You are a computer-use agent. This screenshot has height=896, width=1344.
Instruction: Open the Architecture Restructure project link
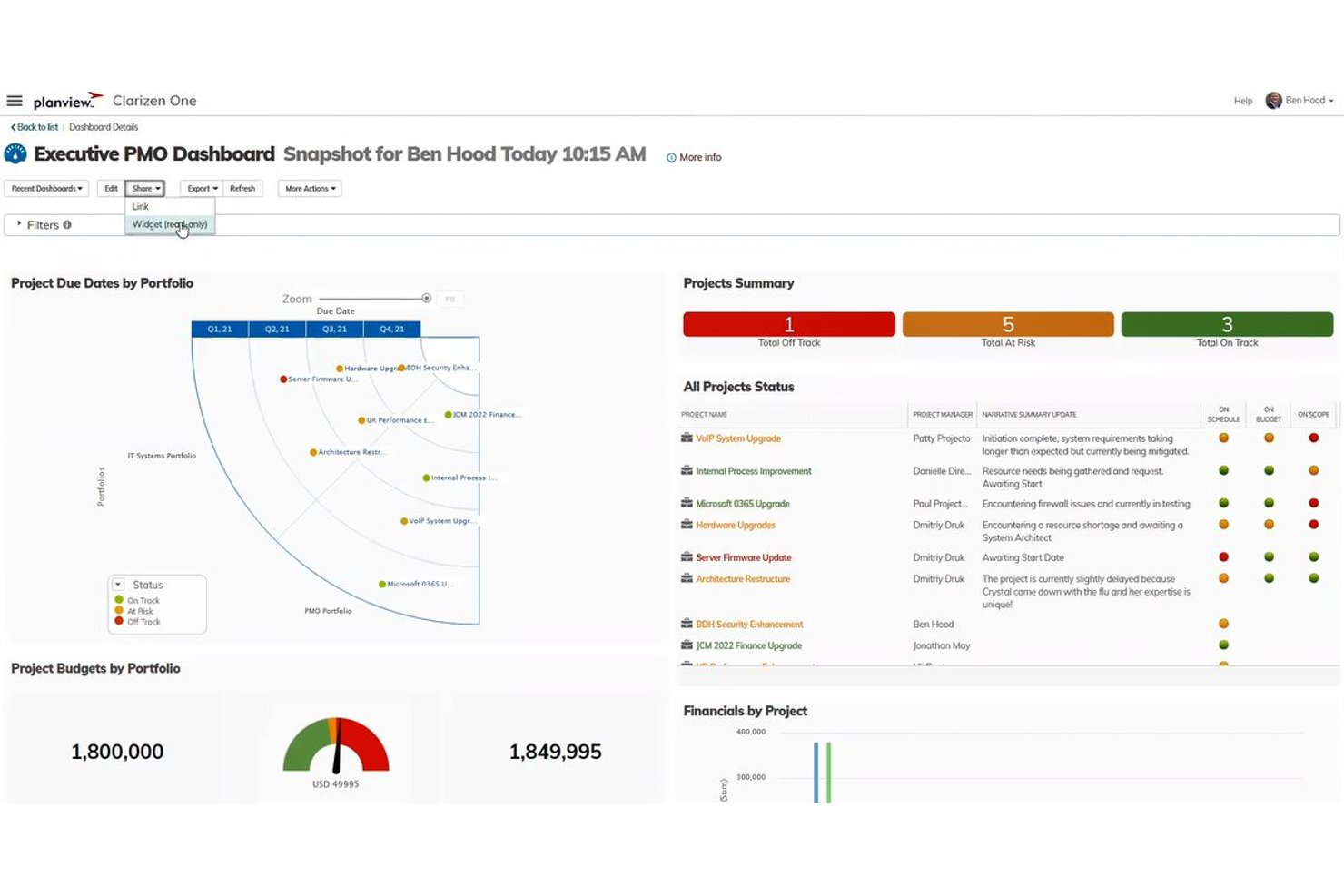pyautogui.click(x=743, y=578)
